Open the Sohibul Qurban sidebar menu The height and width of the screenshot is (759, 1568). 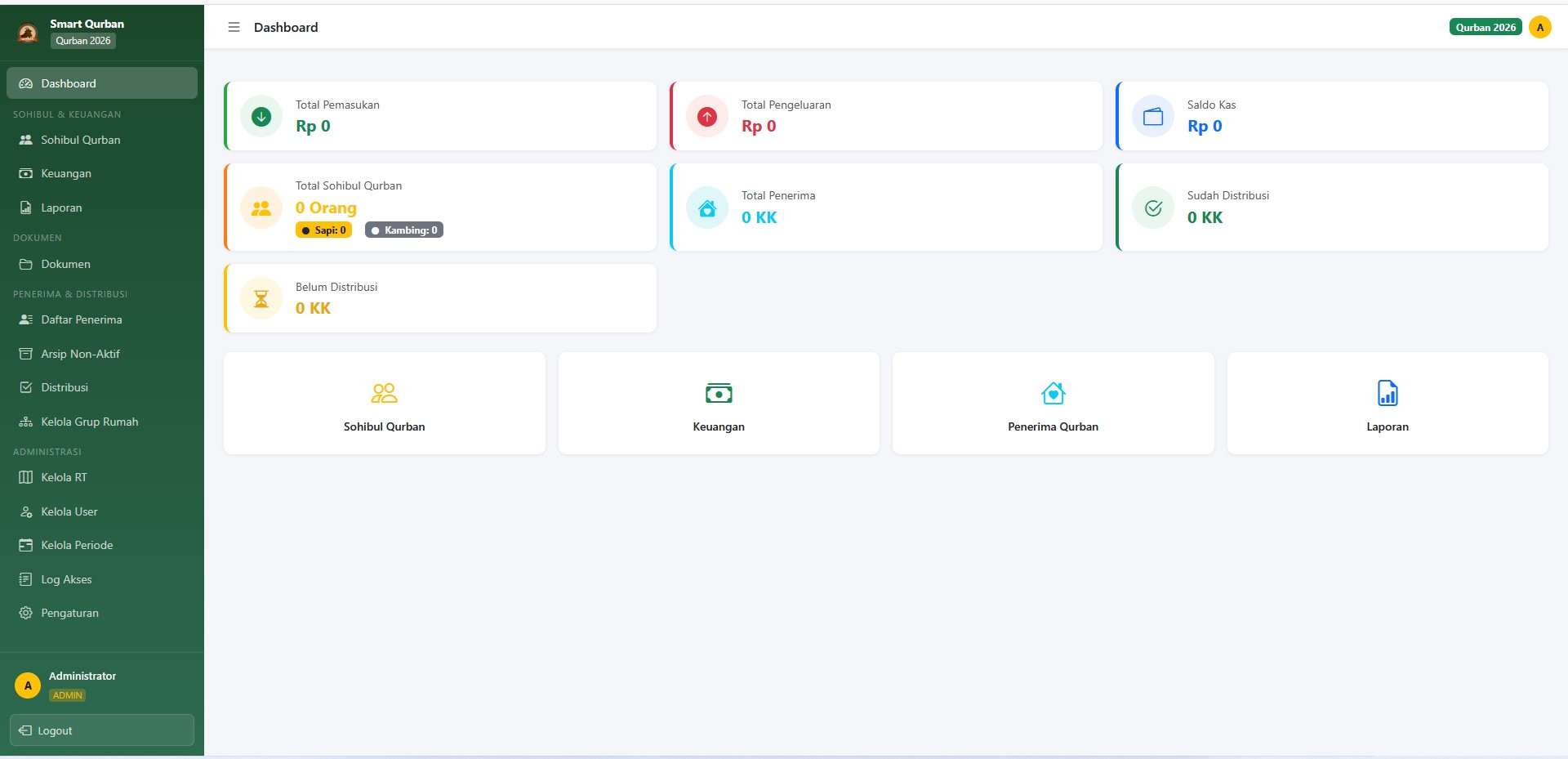pyautogui.click(x=102, y=140)
